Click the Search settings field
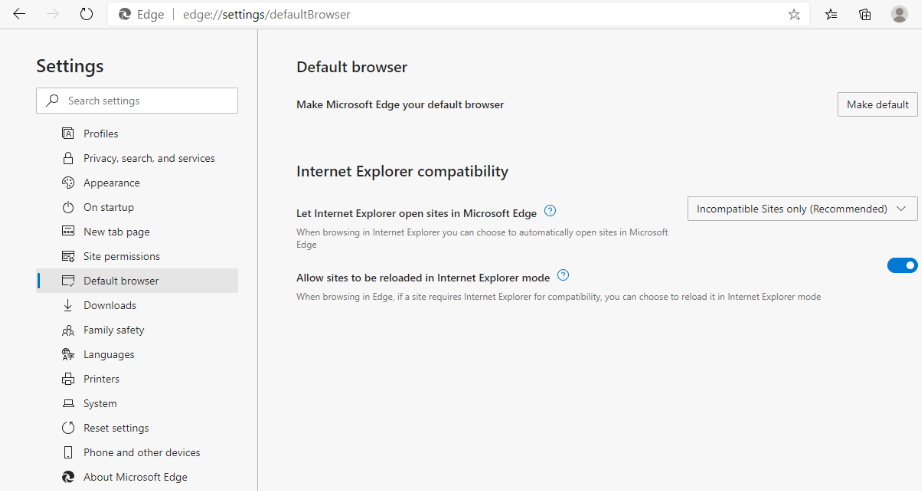 click(x=137, y=101)
